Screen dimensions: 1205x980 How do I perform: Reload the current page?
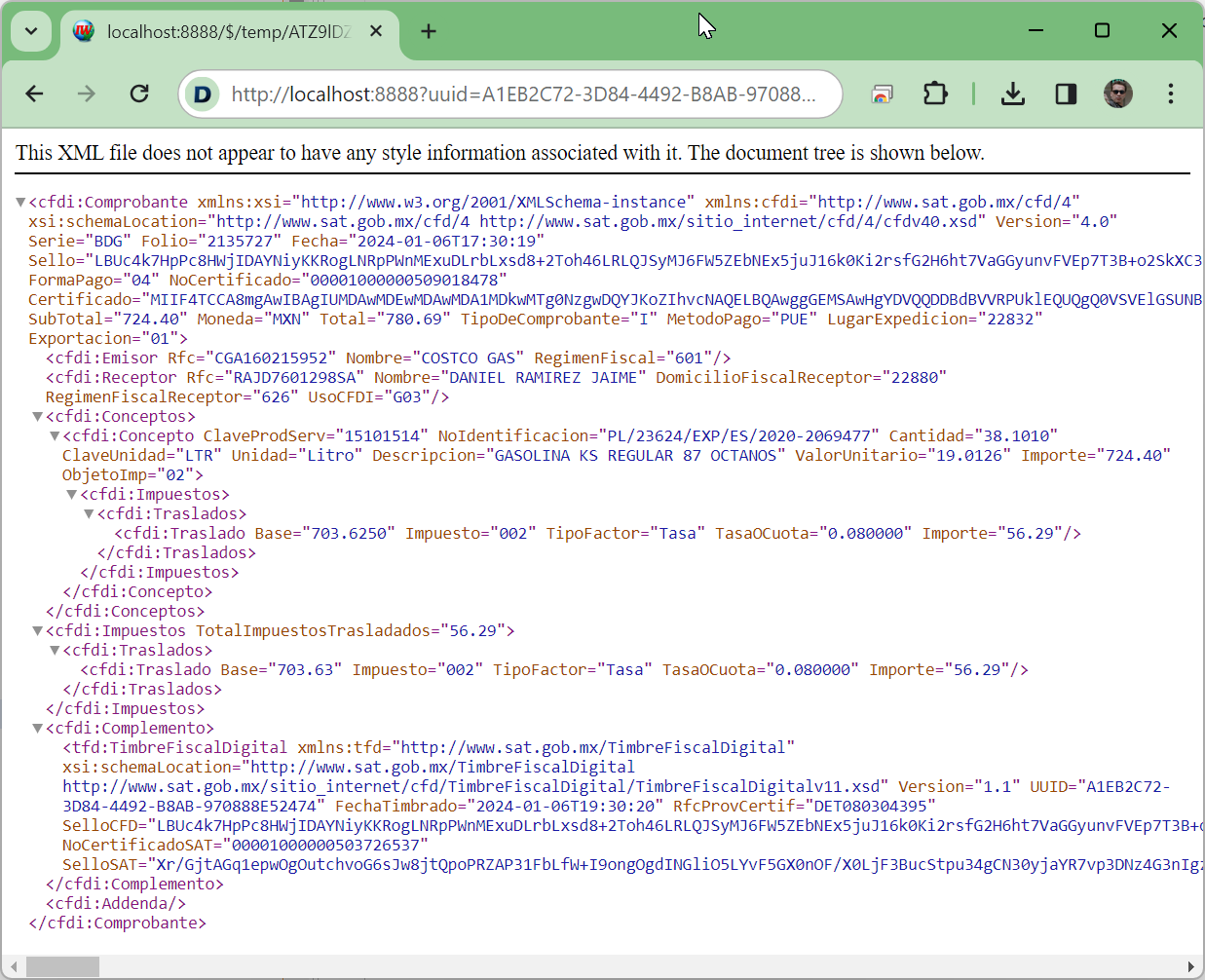pyautogui.click(x=139, y=94)
